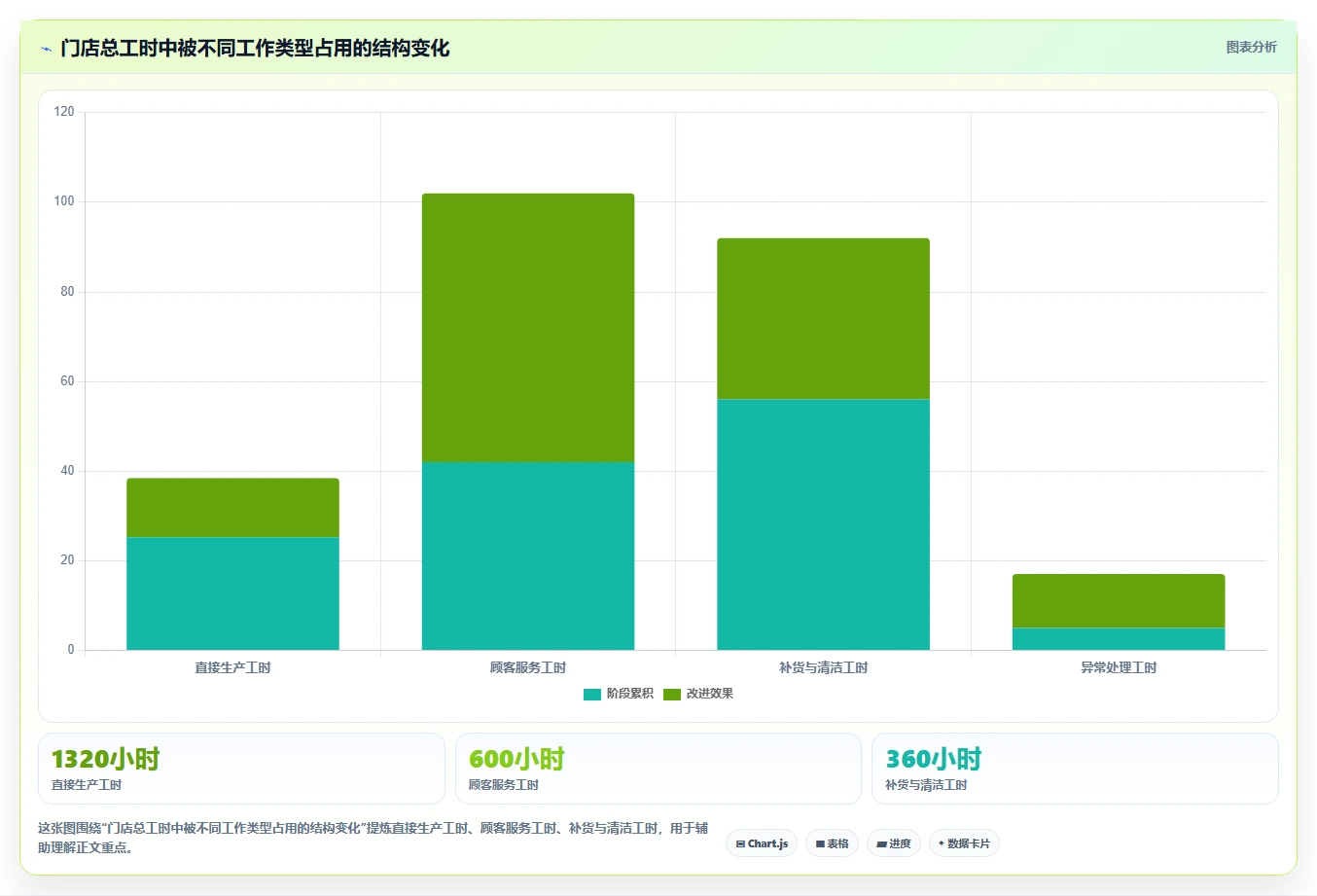Click the 80 y-axis value

(x=67, y=291)
